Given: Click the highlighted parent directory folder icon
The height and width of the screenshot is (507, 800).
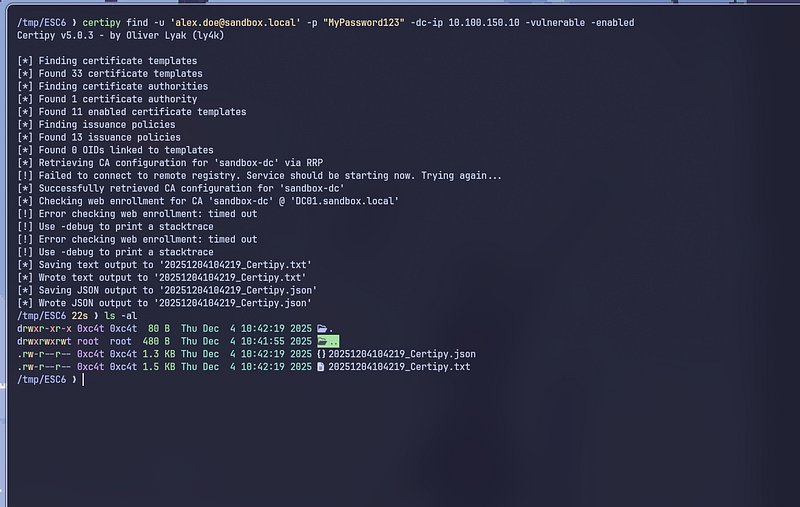Looking at the screenshot, I should pos(323,341).
